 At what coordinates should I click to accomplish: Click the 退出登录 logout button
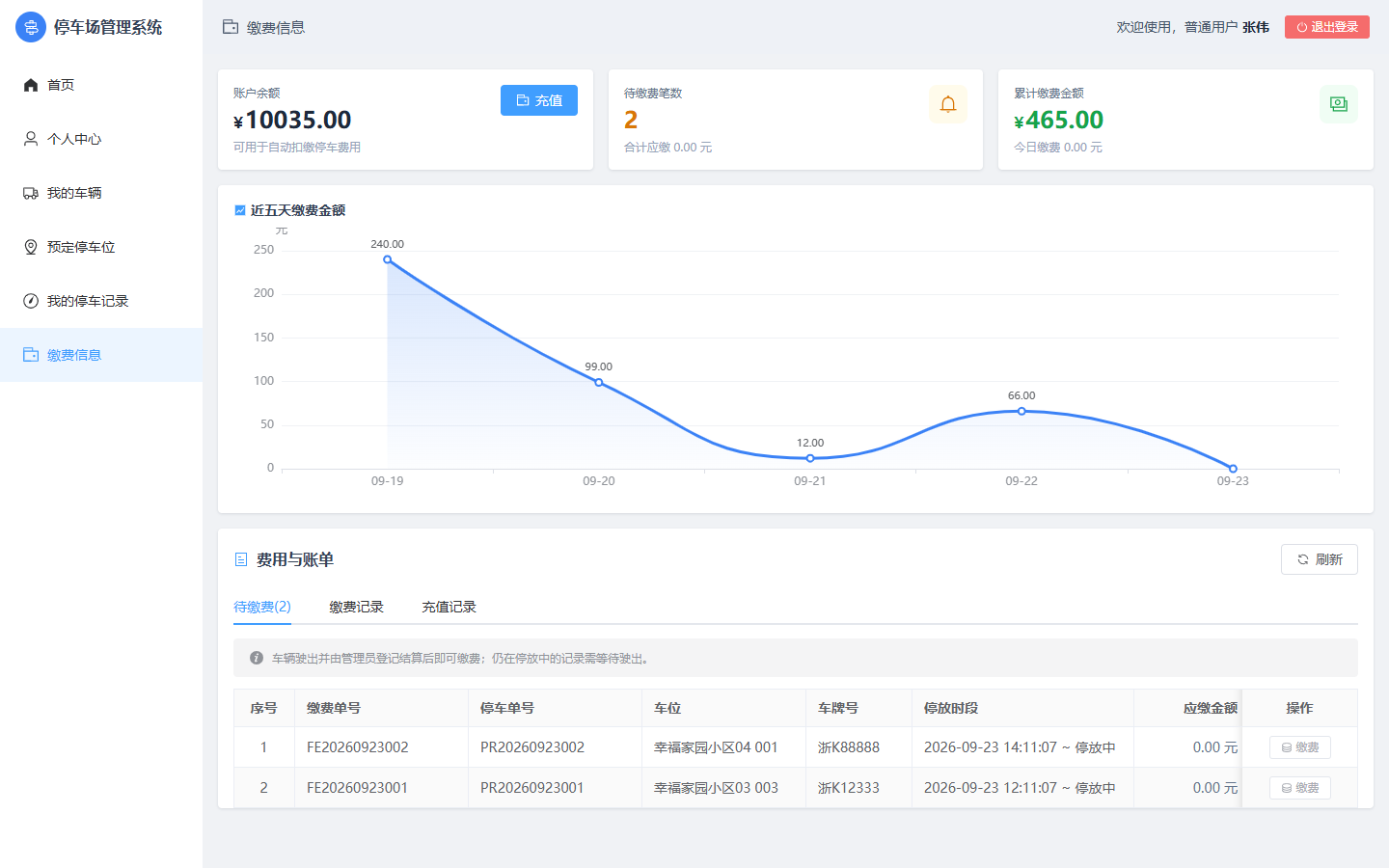coord(1327,27)
